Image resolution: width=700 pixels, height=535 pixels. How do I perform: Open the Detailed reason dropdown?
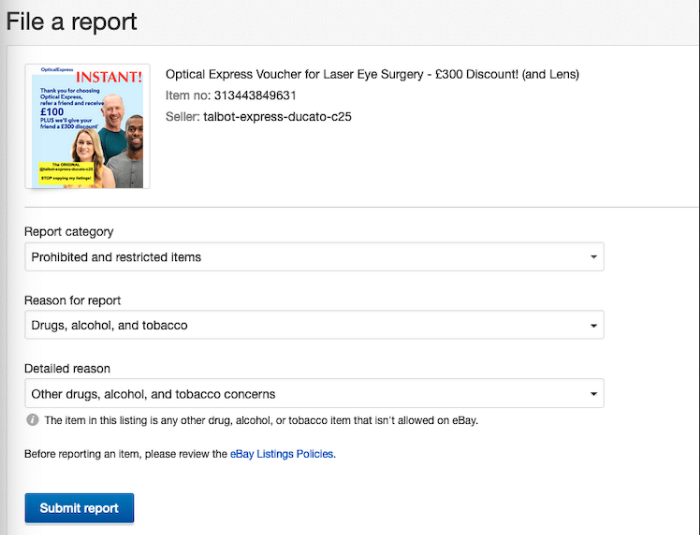click(x=314, y=393)
